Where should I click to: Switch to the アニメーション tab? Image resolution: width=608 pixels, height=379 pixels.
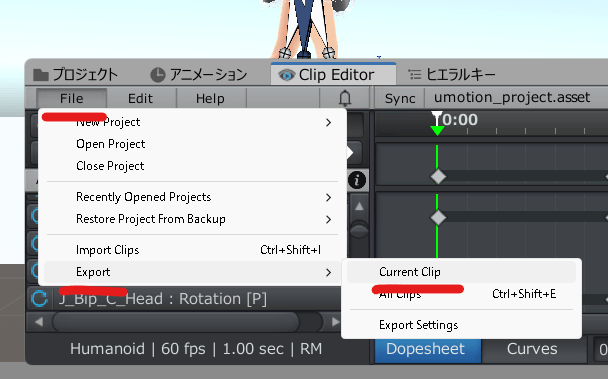199,74
